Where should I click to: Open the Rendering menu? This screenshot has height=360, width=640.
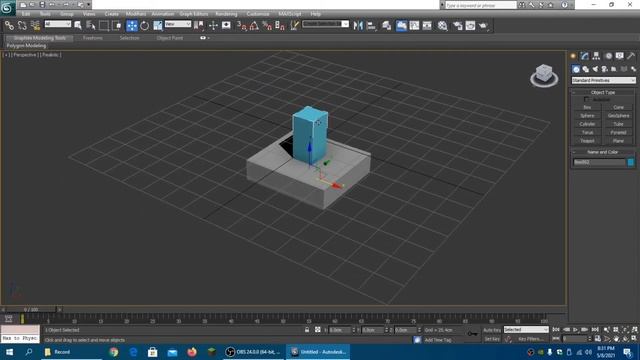tap(226, 14)
